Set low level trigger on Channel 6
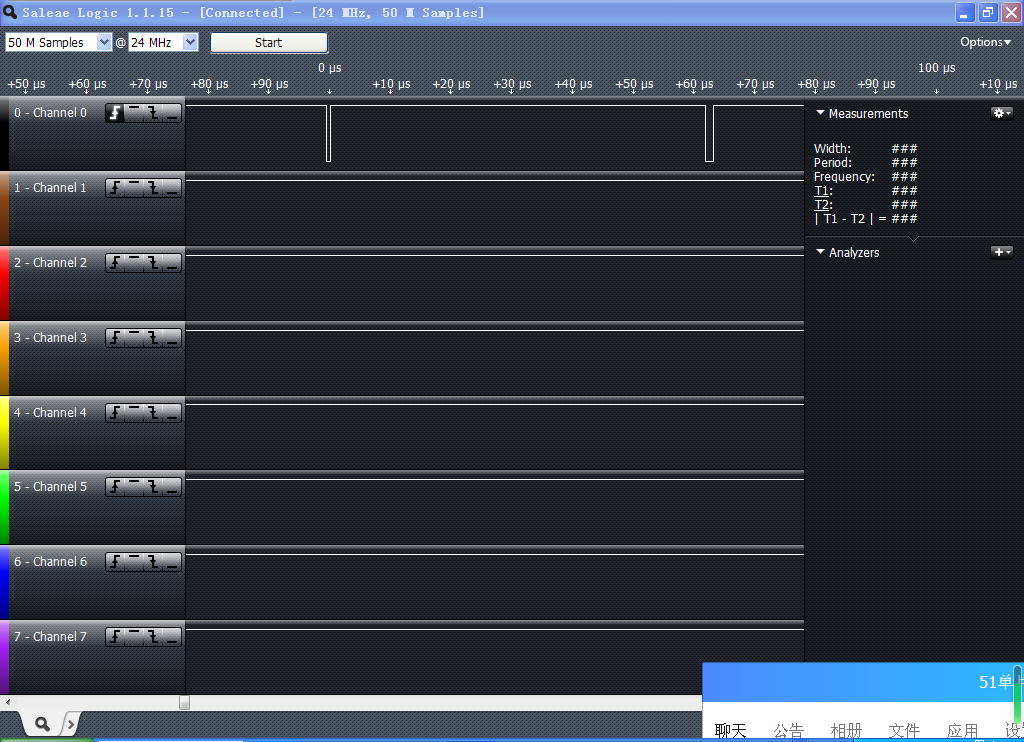The image size is (1024, 742). (172, 562)
